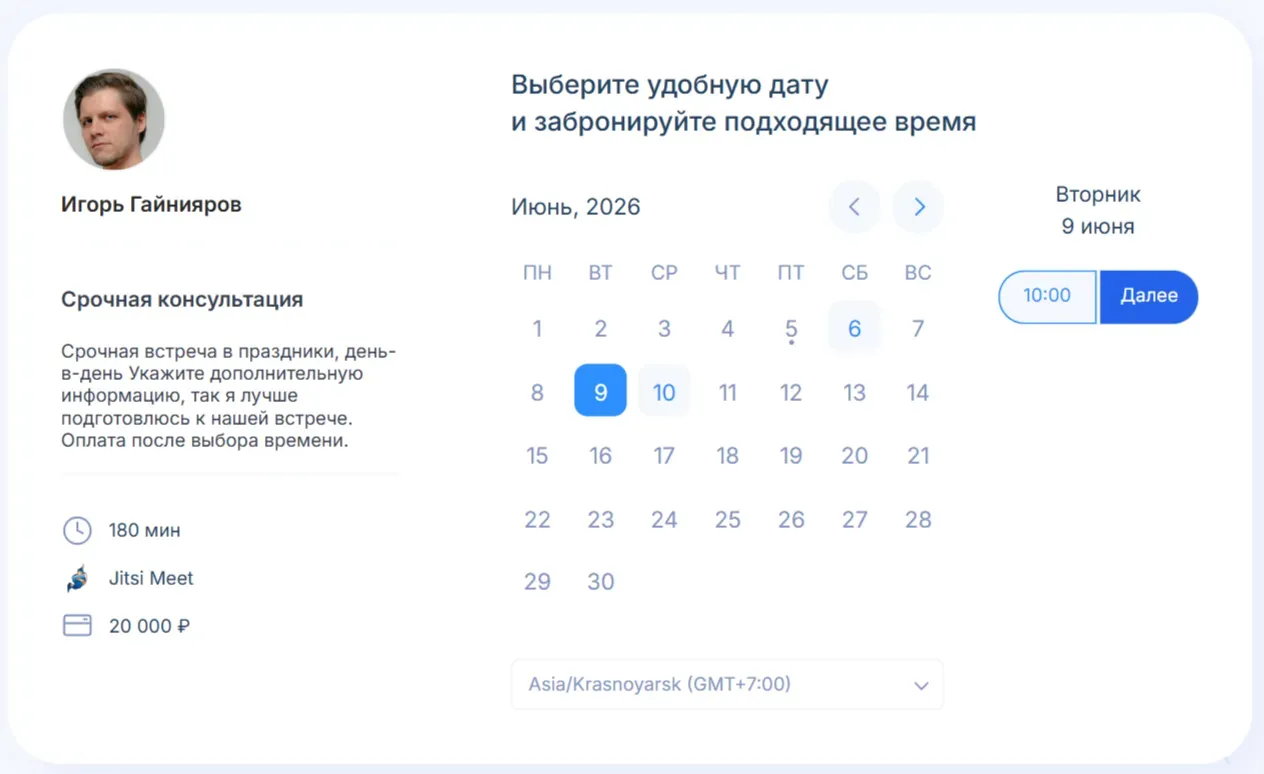Image resolution: width=1264 pixels, height=774 pixels.
Task: Select June 6 in the calendar
Action: (854, 328)
